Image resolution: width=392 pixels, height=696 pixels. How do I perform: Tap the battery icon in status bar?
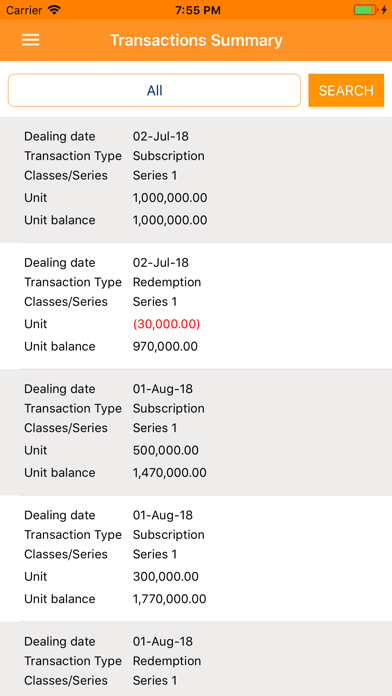point(365,10)
